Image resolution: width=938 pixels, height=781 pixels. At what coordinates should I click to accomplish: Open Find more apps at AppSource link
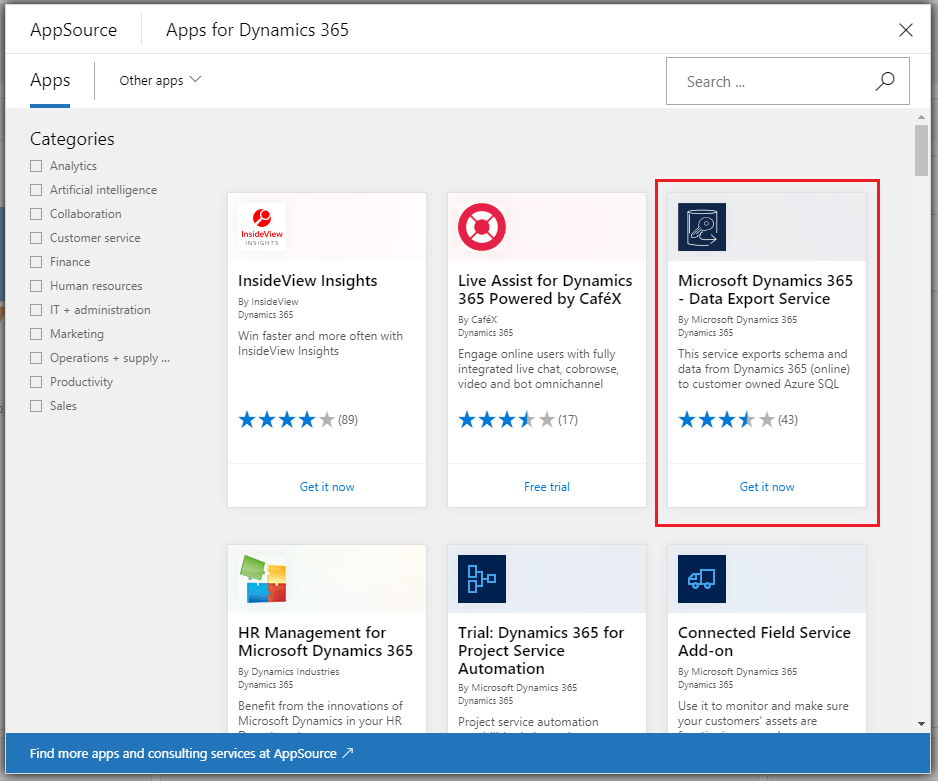[x=191, y=753]
